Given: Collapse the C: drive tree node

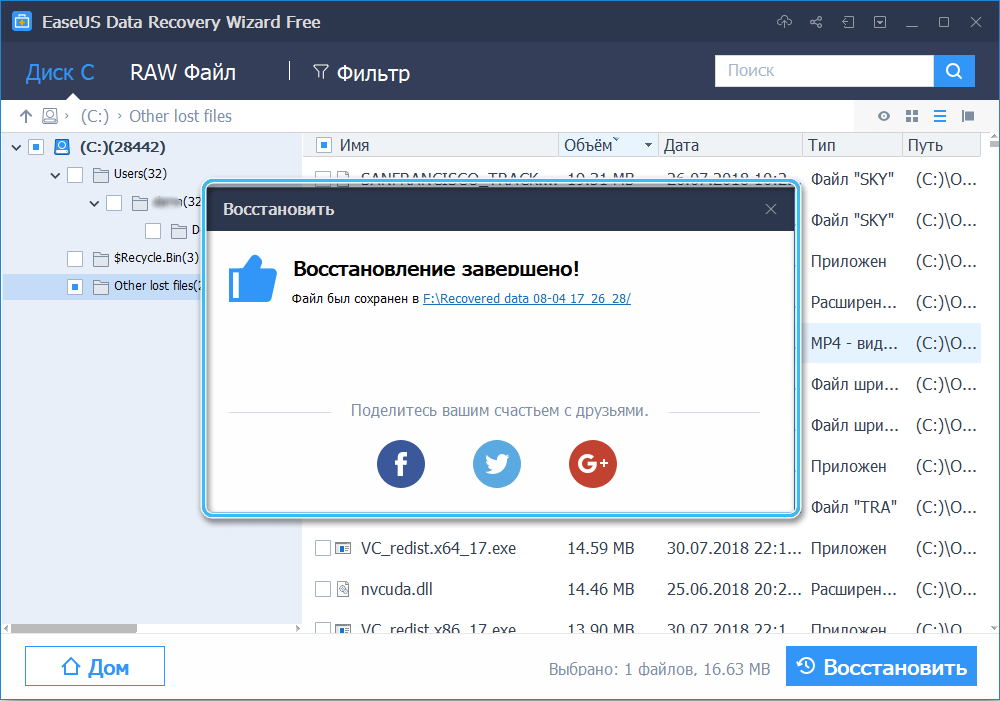Looking at the screenshot, I should pyautogui.click(x=16, y=146).
